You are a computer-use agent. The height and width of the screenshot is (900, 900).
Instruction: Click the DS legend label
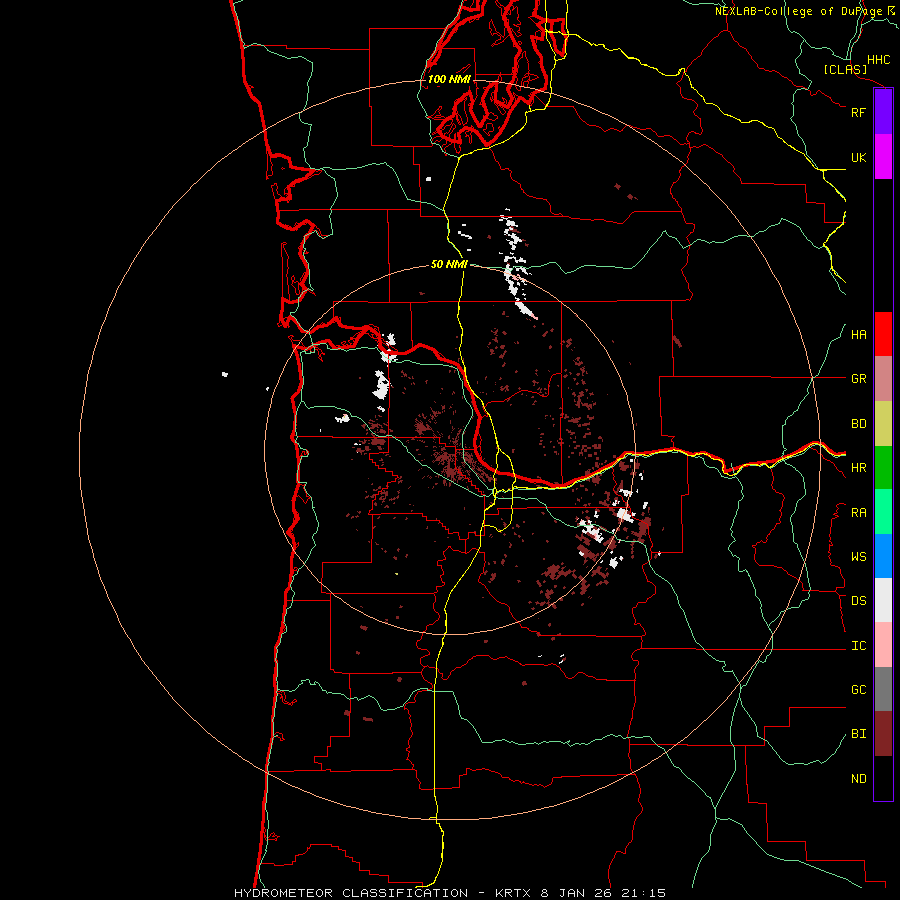[x=858, y=601]
